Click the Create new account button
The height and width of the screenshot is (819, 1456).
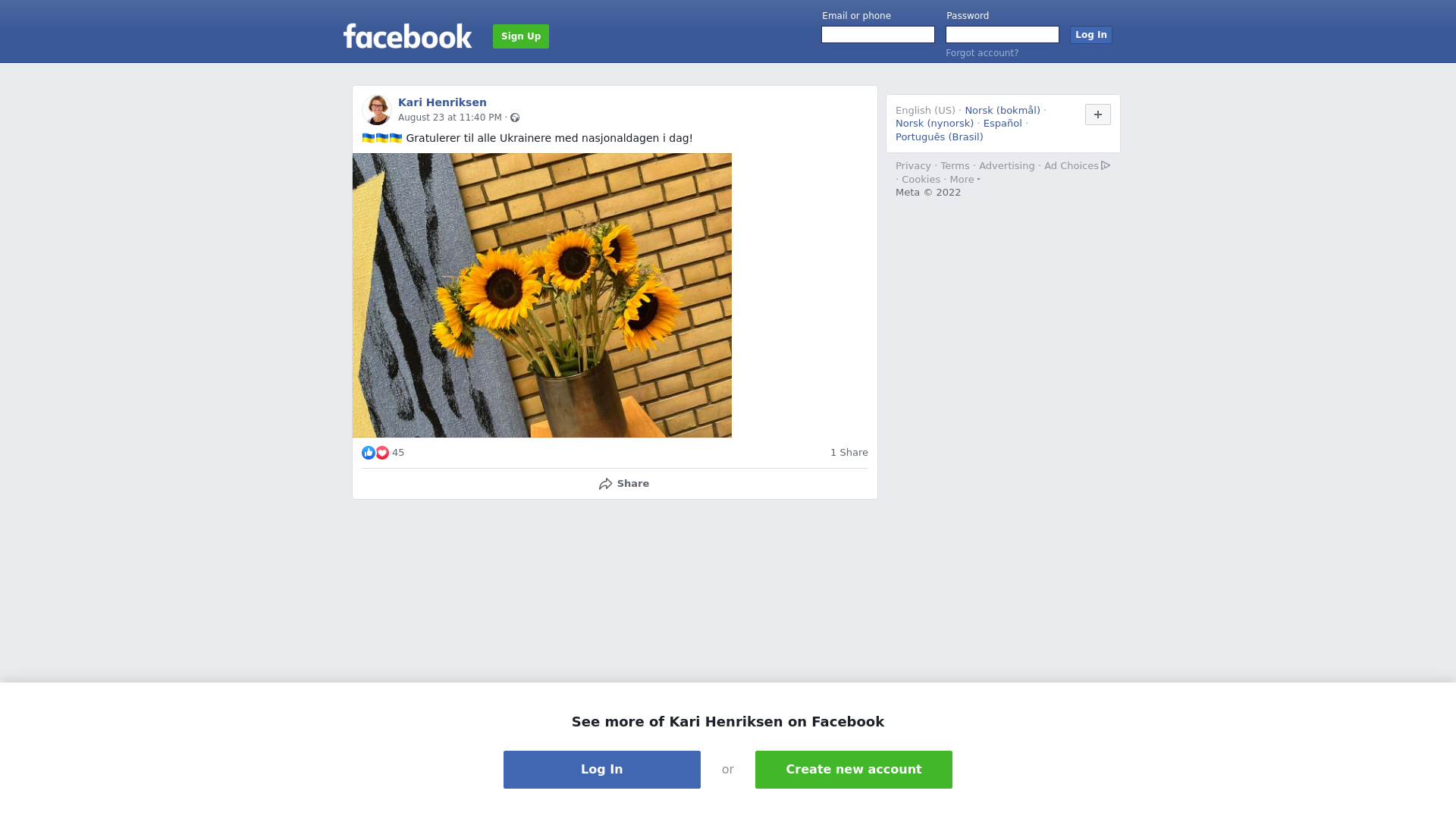pos(854,770)
